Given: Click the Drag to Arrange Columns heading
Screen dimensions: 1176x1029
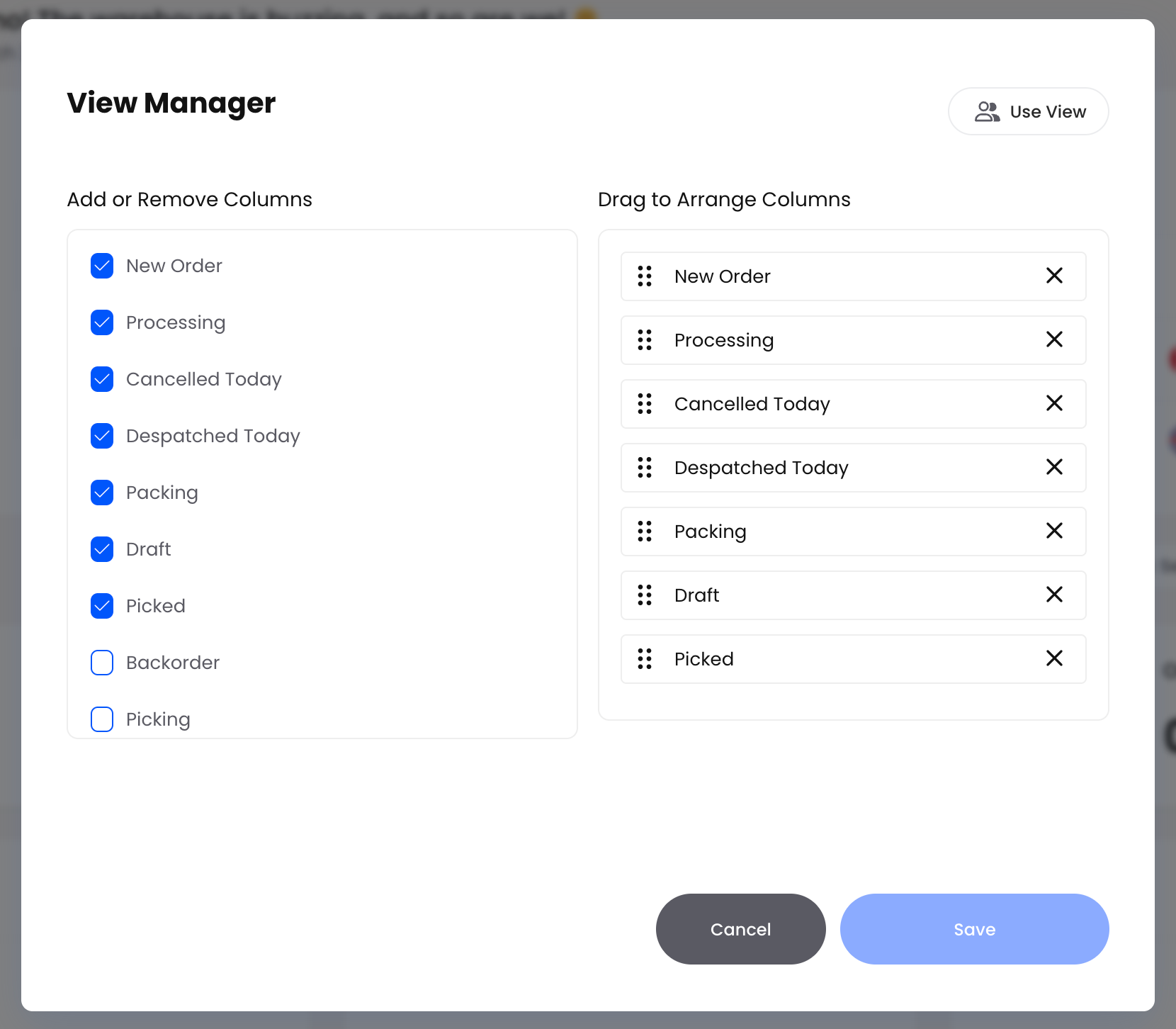Looking at the screenshot, I should click(x=724, y=200).
